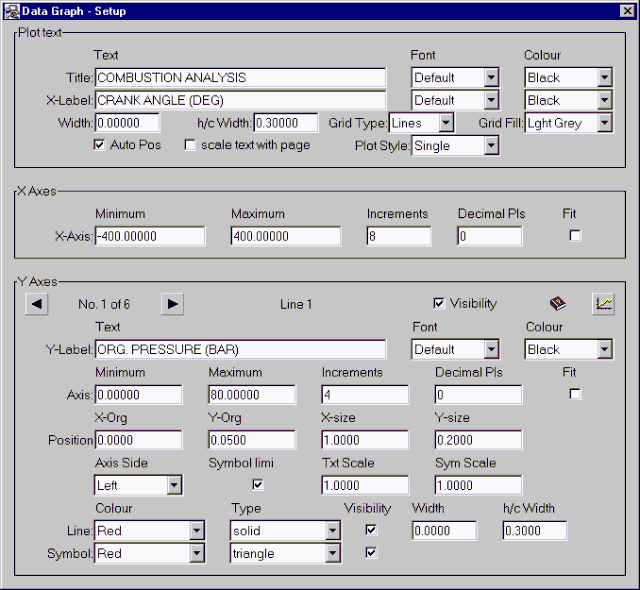Image resolution: width=640 pixels, height=590 pixels.
Task: Toggle Line visibility checkbox
Action: [371, 530]
